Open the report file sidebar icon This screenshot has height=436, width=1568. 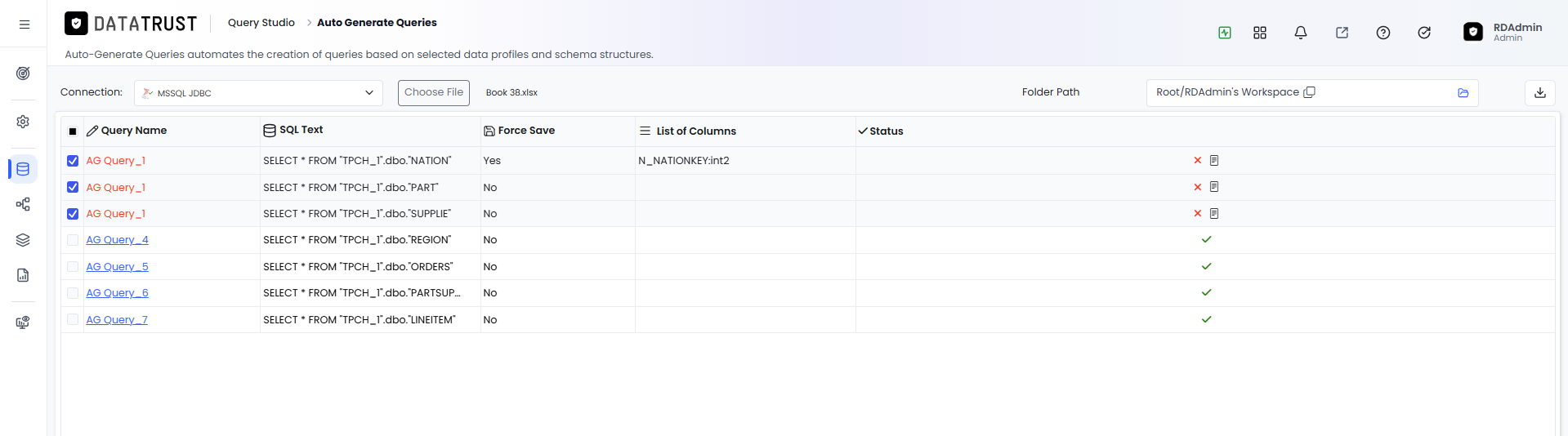pyautogui.click(x=23, y=275)
